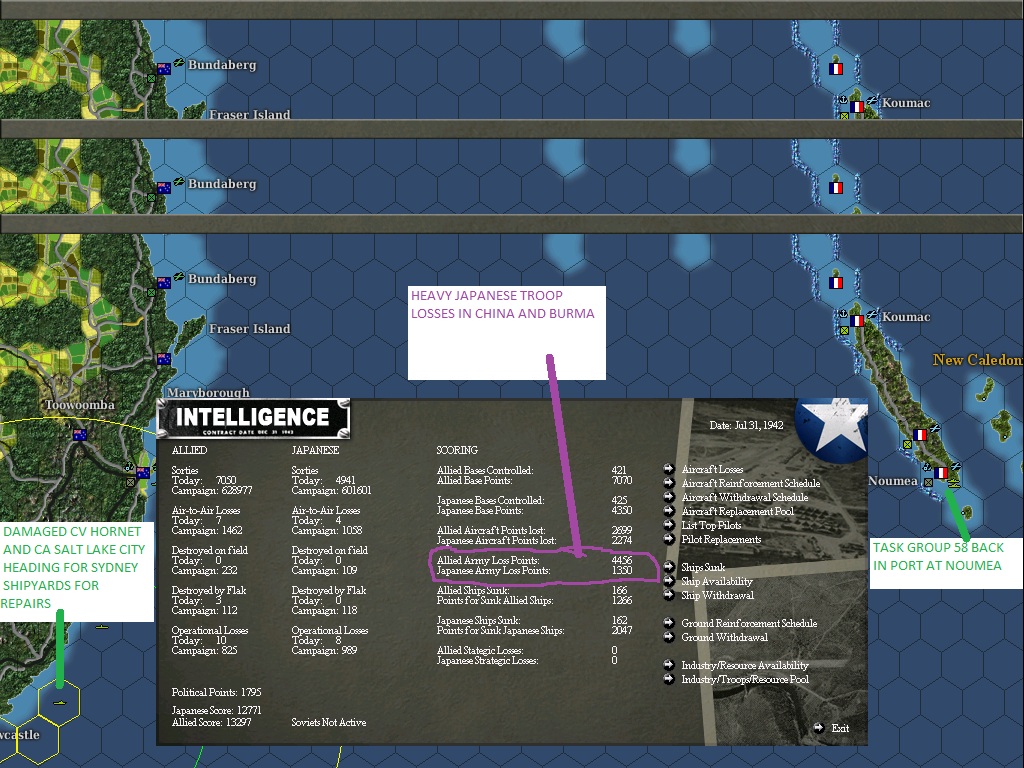Select the Australian flag base near Maryborough

click(x=163, y=359)
